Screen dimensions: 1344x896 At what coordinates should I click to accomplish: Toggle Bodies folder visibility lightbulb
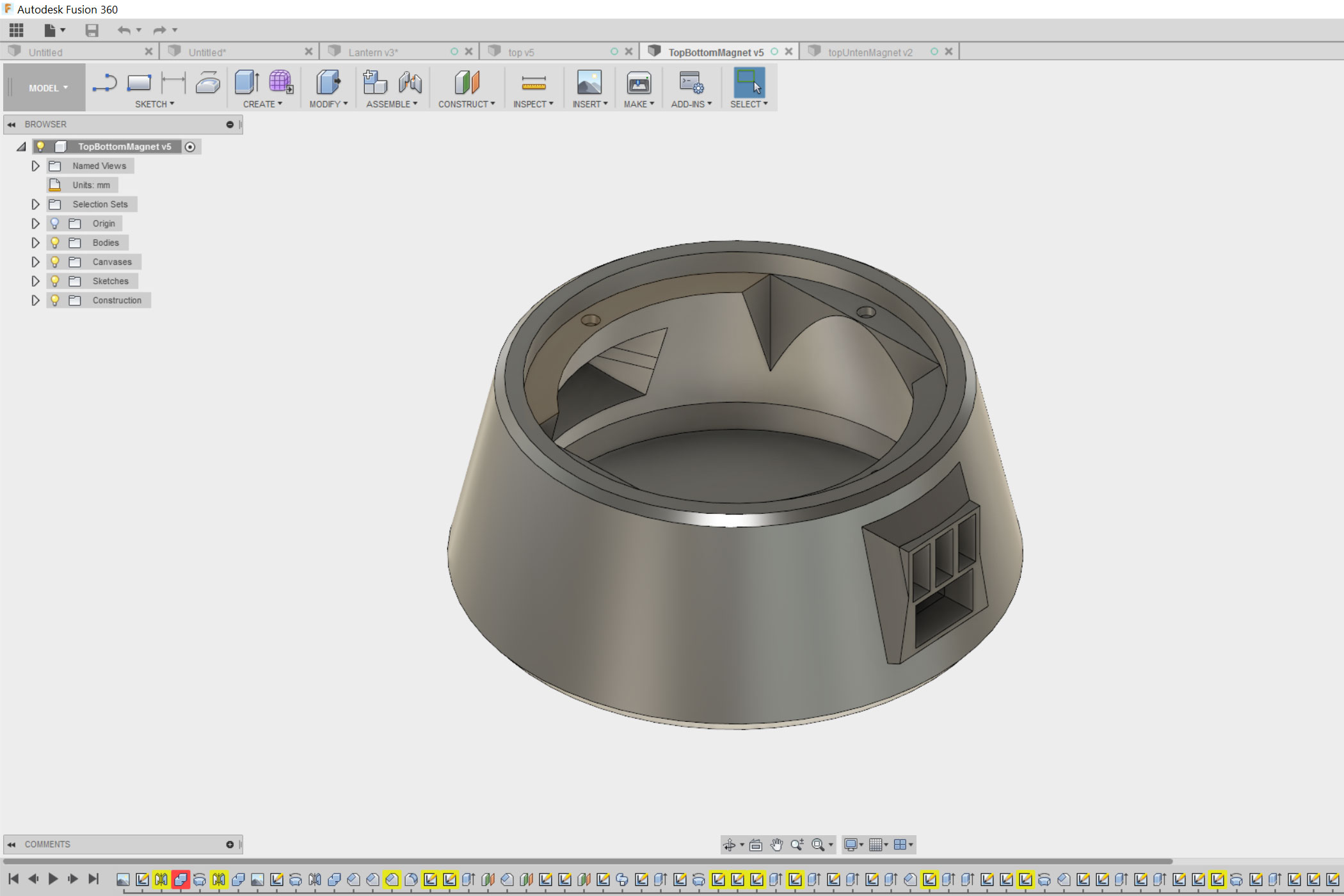point(55,243)
